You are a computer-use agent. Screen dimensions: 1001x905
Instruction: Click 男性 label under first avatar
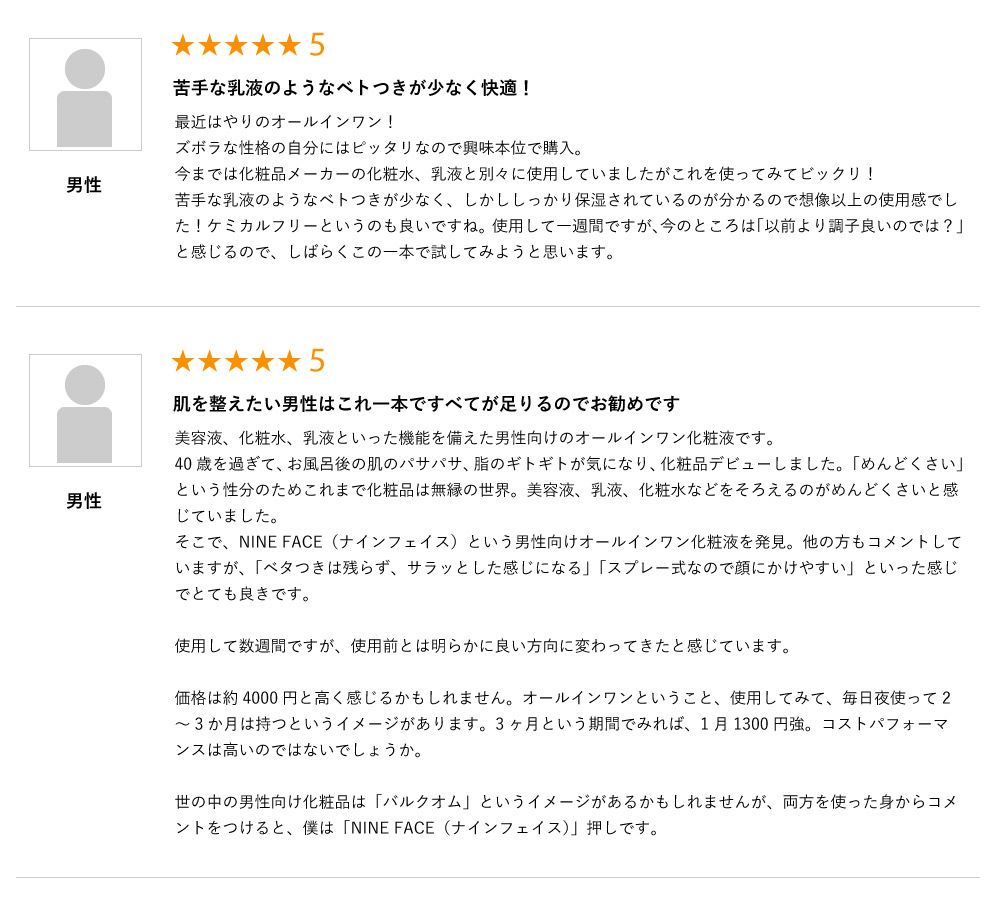(x=84, y=185)
